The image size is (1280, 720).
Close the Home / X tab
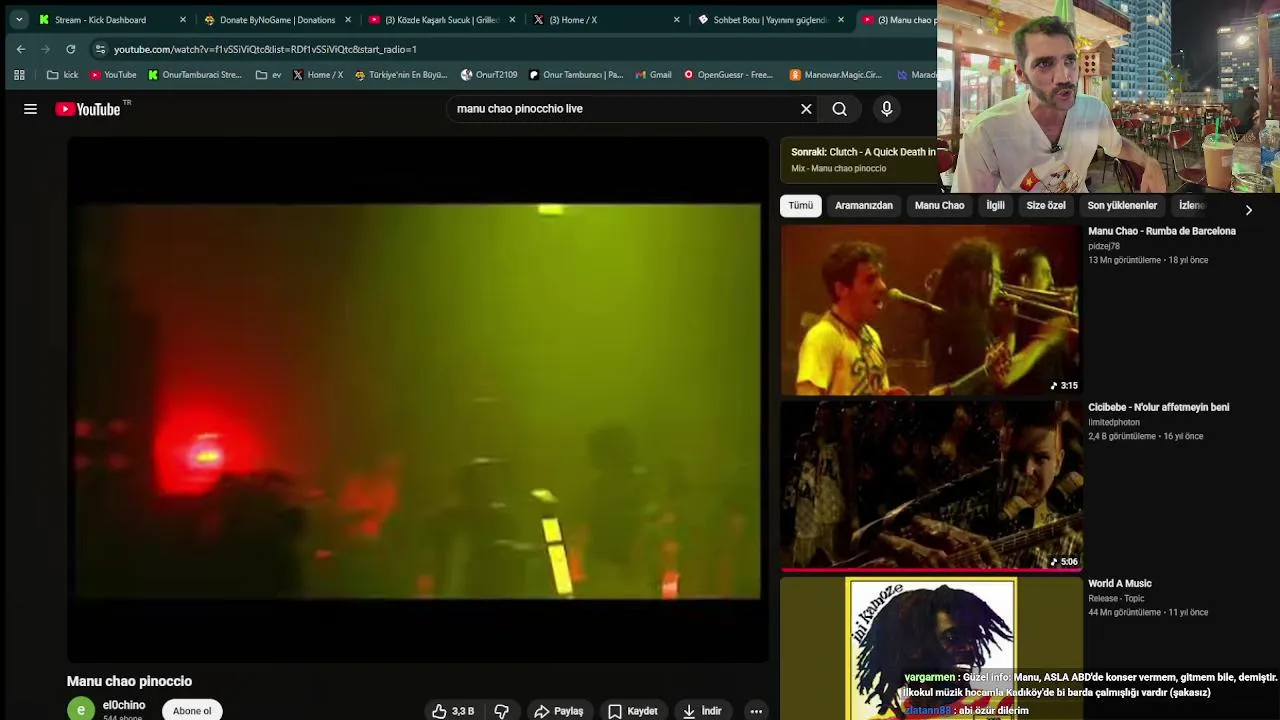[677, 20]
